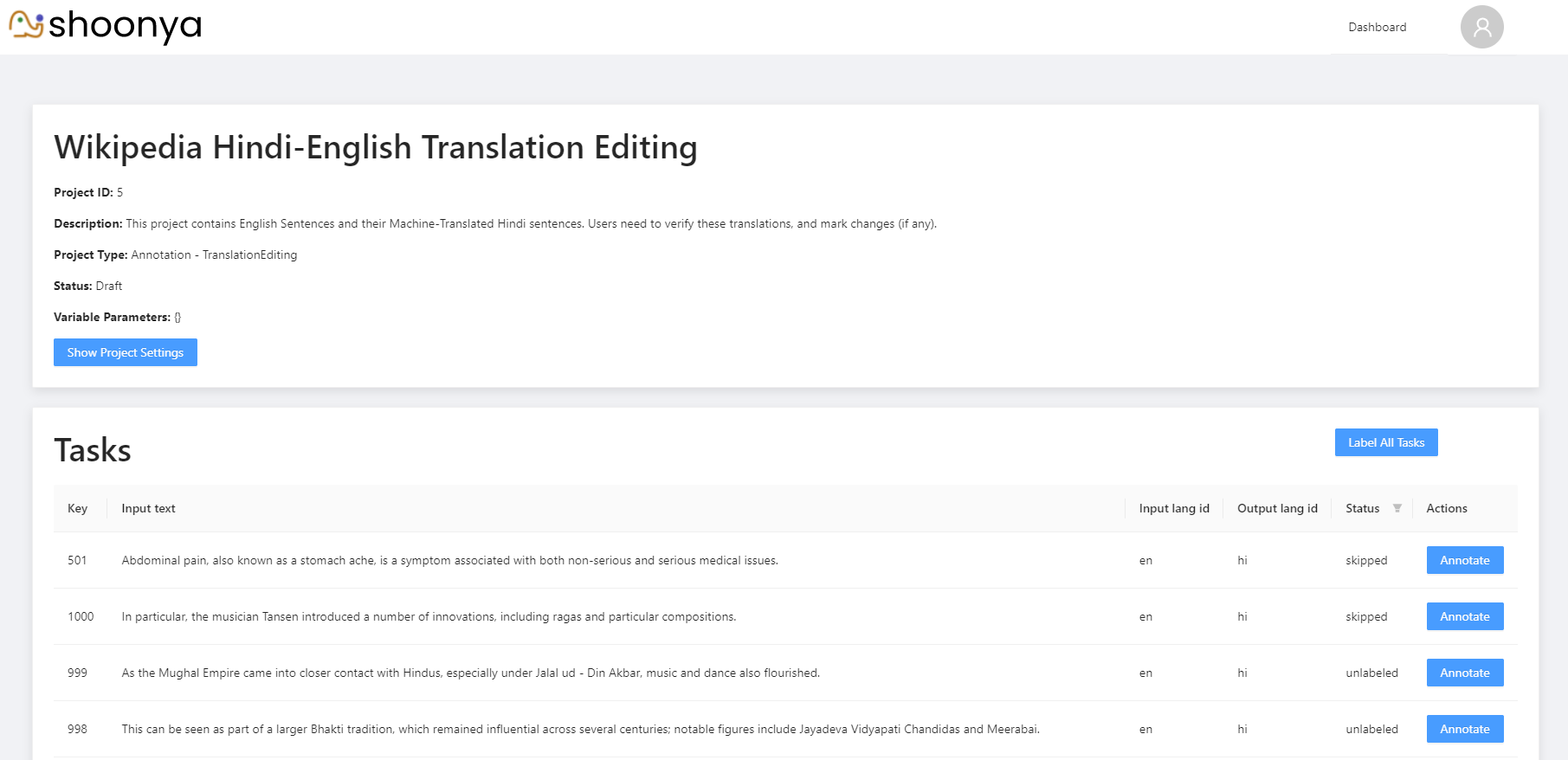This screenshot has height=760, width=1568.
Task: Go to the Dashboard menu item
Action: pos(1377,27)
